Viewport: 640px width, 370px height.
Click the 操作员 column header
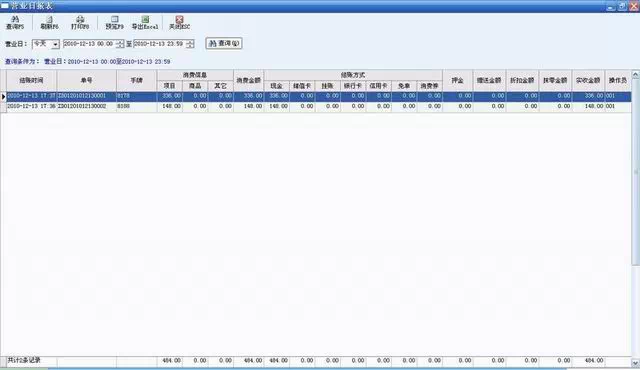pyautogui.click(x=618, y=80)
